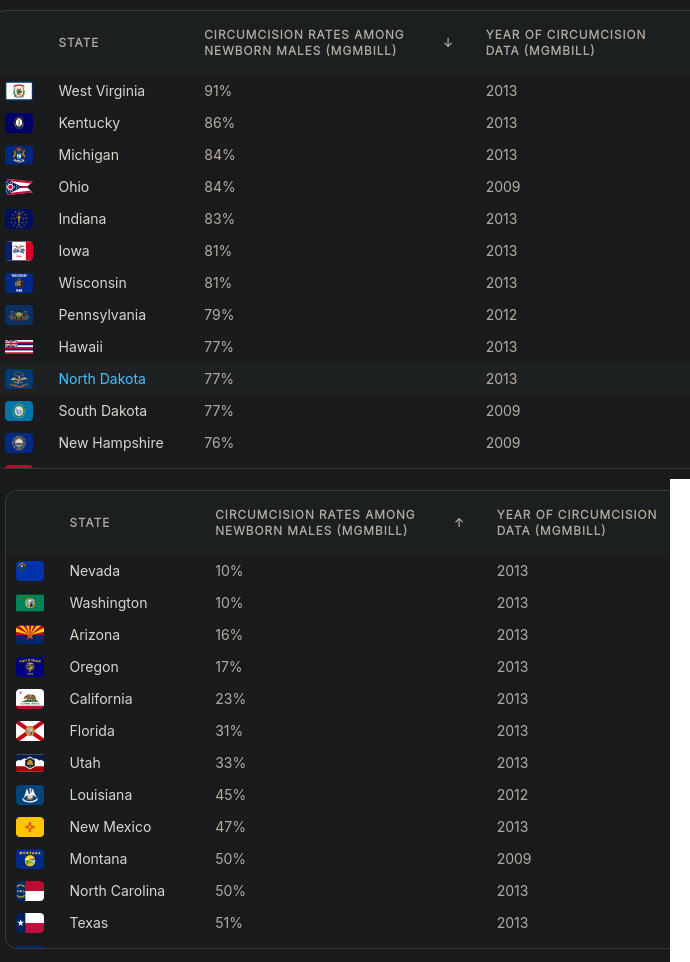
Task: Click the Florida flag icon
Action: pyautogui.click(x=30, y=731)
